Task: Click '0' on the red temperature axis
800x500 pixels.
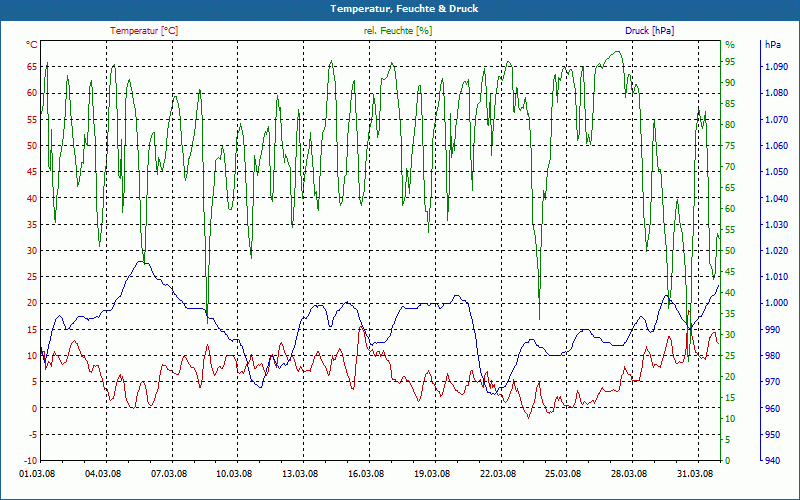Action: [35, 408]
